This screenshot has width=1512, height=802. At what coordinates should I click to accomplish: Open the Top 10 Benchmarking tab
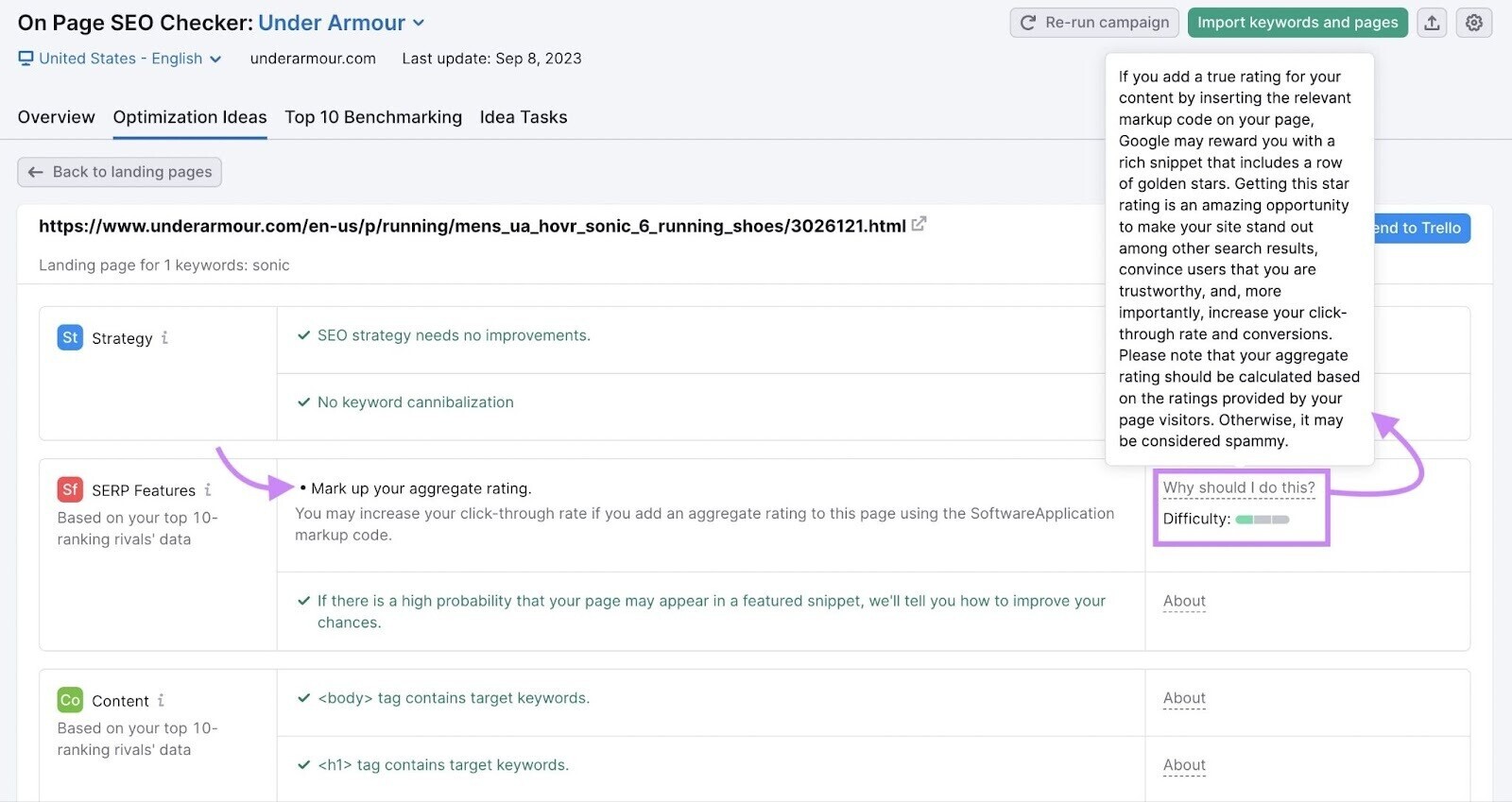tap(373, 117)
